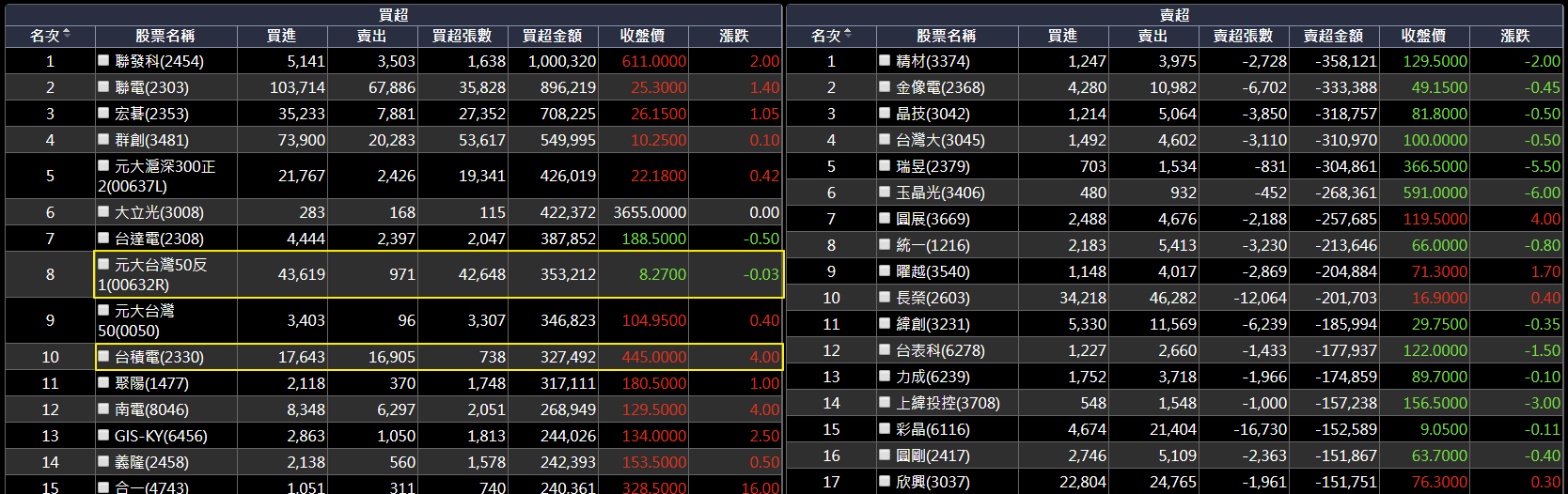This screenshot has height=494, width=1568.
Task: Click 買超金額 column header
Action: 553,36
